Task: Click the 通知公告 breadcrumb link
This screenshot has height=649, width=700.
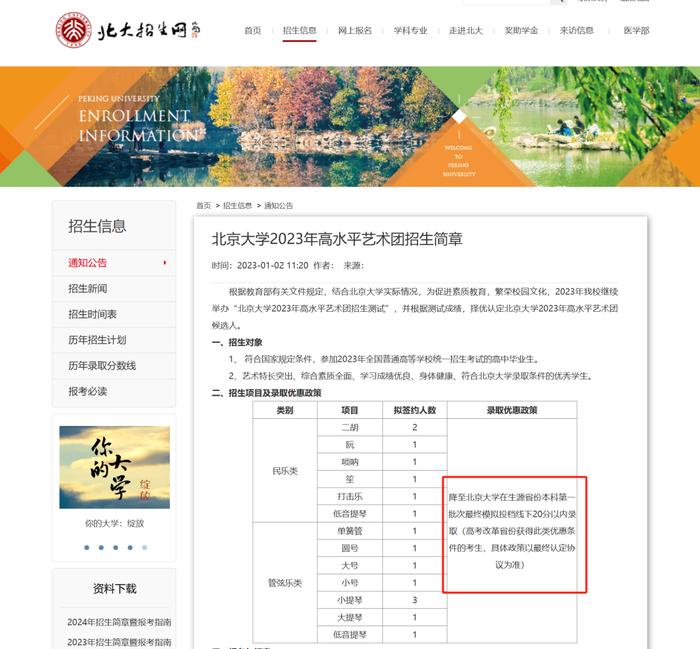Action: point(279,205)
